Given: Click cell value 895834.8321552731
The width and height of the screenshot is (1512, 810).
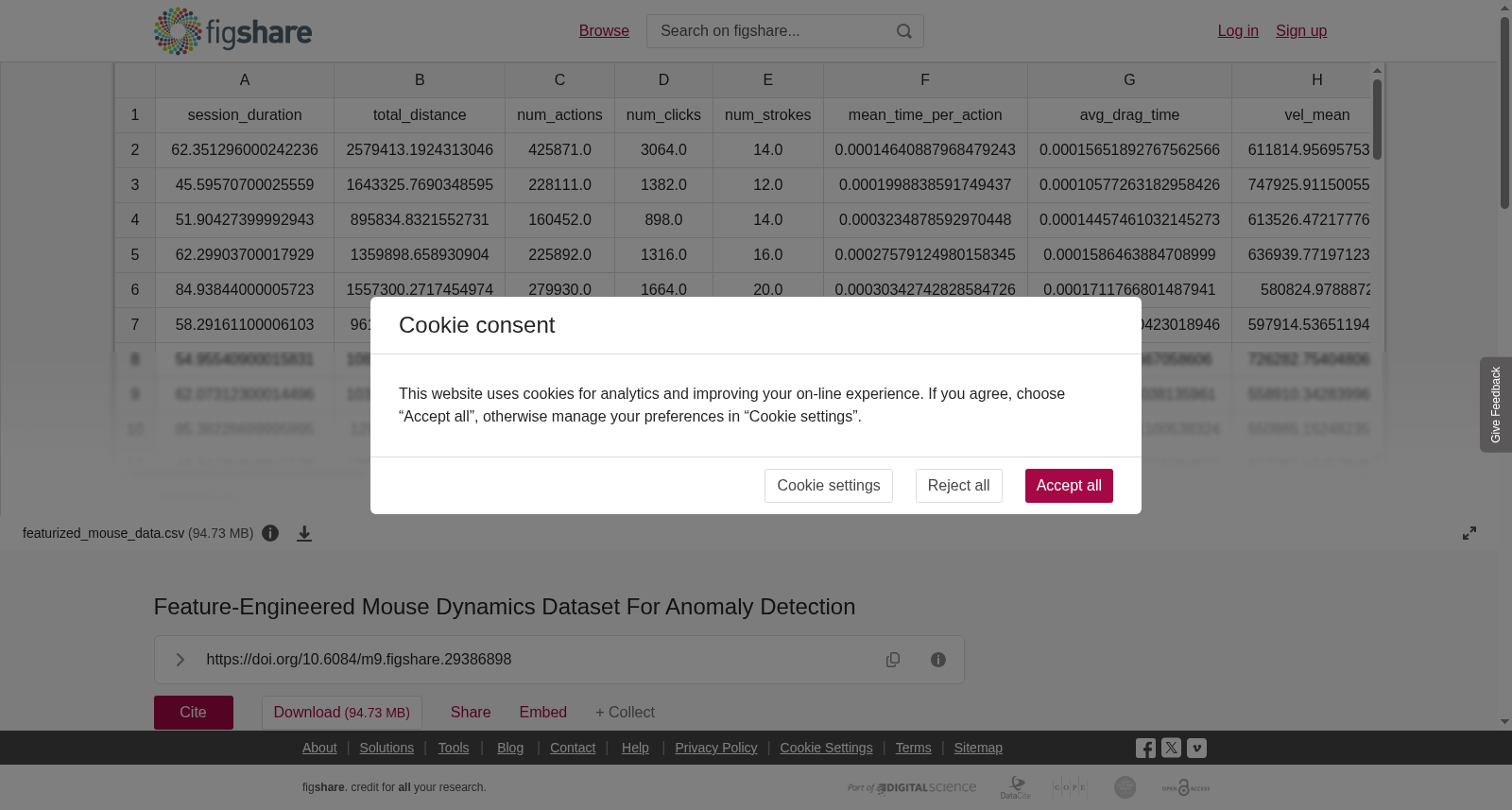Looking at the screenshot, I should [420, 220].
